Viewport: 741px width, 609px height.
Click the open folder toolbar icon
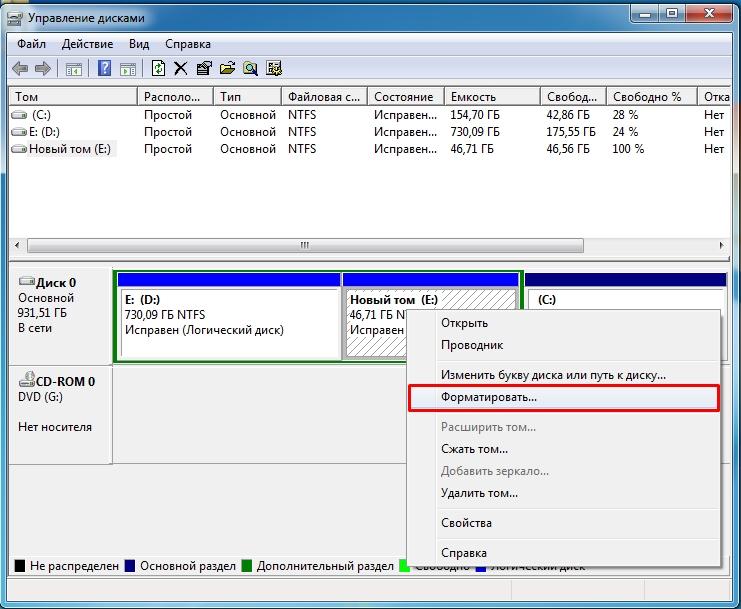click(227, 69)
